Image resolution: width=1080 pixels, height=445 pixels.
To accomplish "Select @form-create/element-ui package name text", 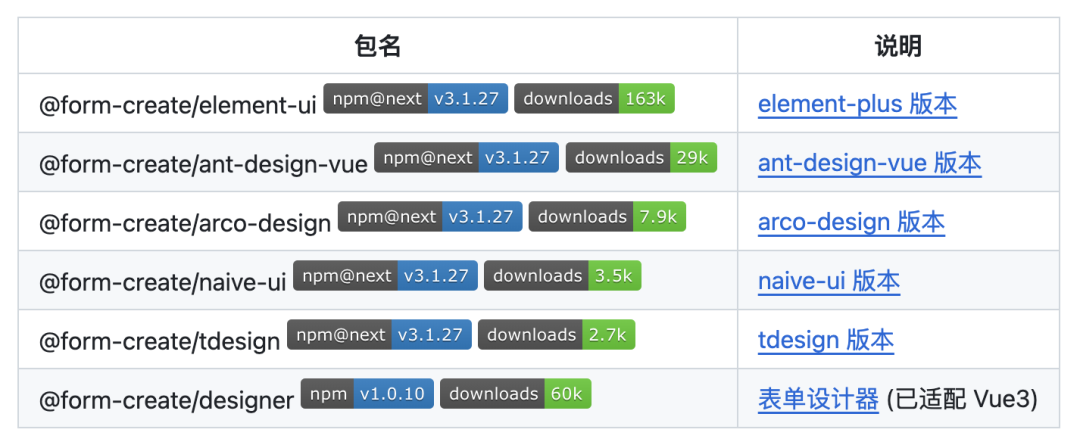I will pyautogui.click(x=178, y=105).
